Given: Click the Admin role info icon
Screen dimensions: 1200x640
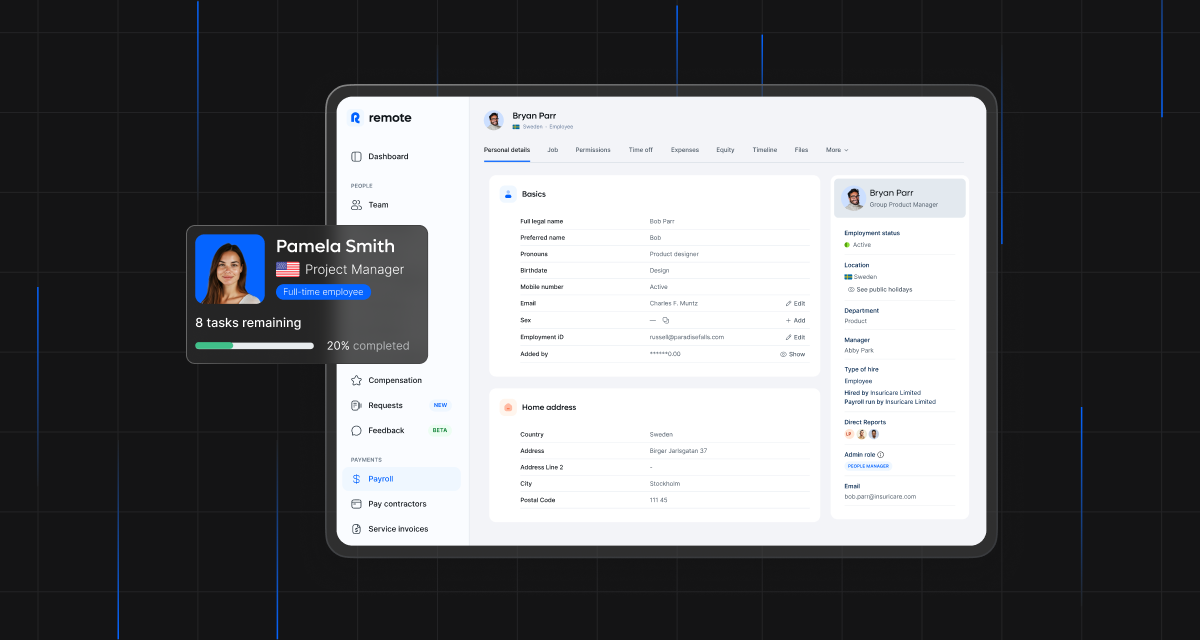Looking at the screenshot, I should pyautogui.click(x=880, y=455).
